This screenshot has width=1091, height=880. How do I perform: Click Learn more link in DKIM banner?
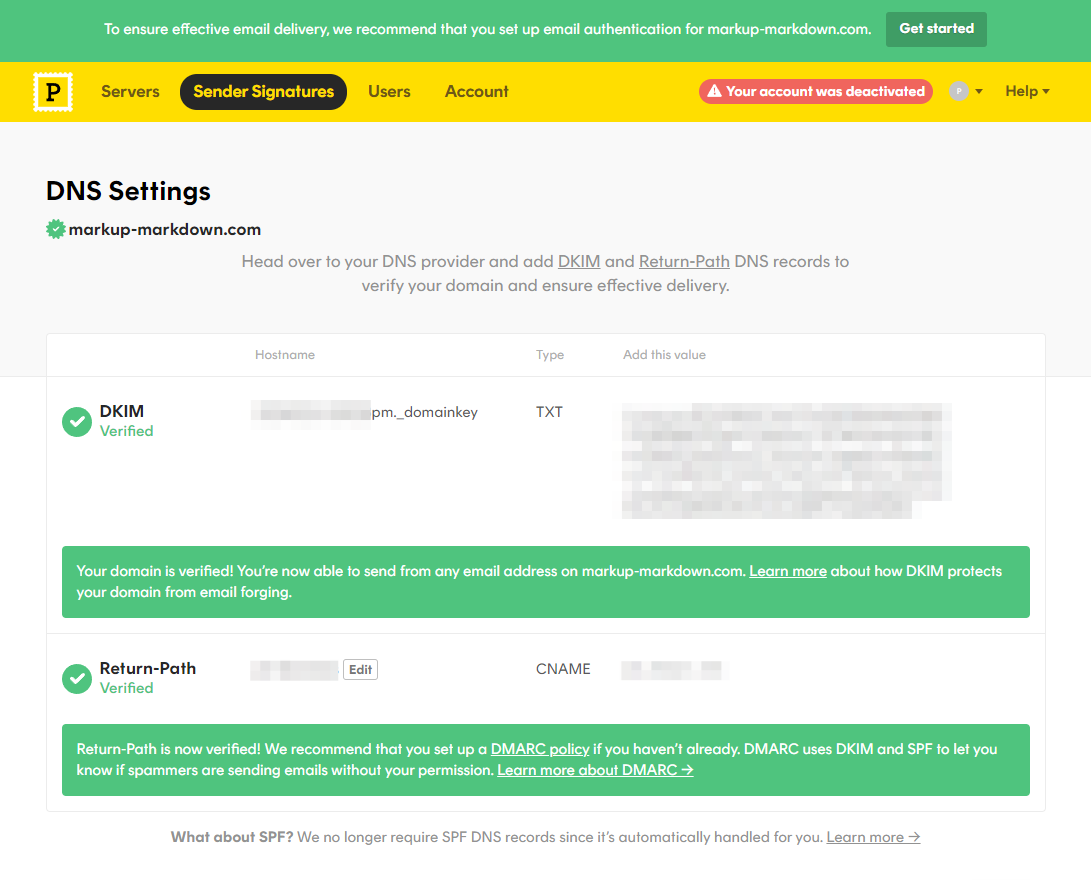pyautogui.click(x=788, y=571)
